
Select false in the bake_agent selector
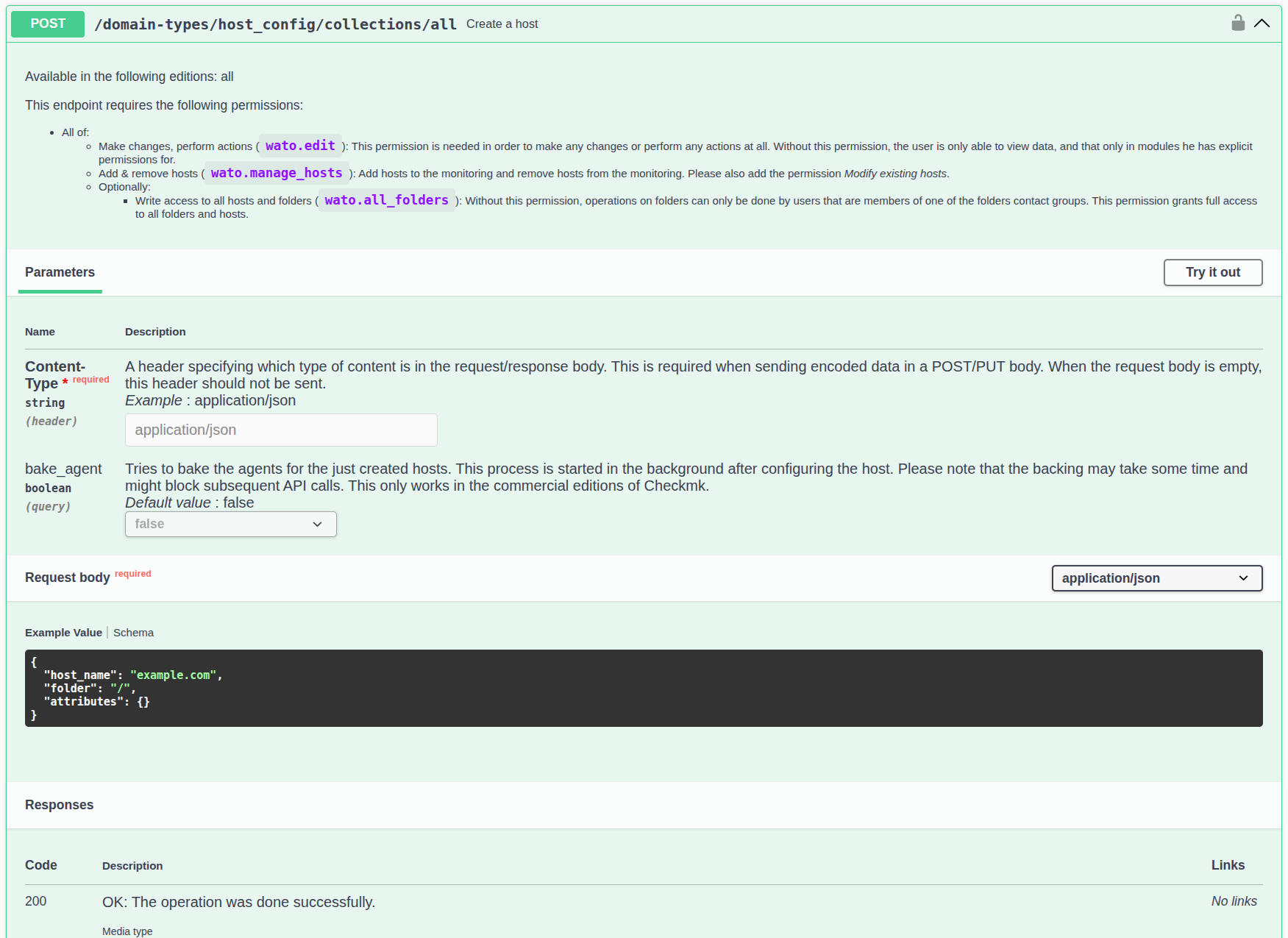230,524
